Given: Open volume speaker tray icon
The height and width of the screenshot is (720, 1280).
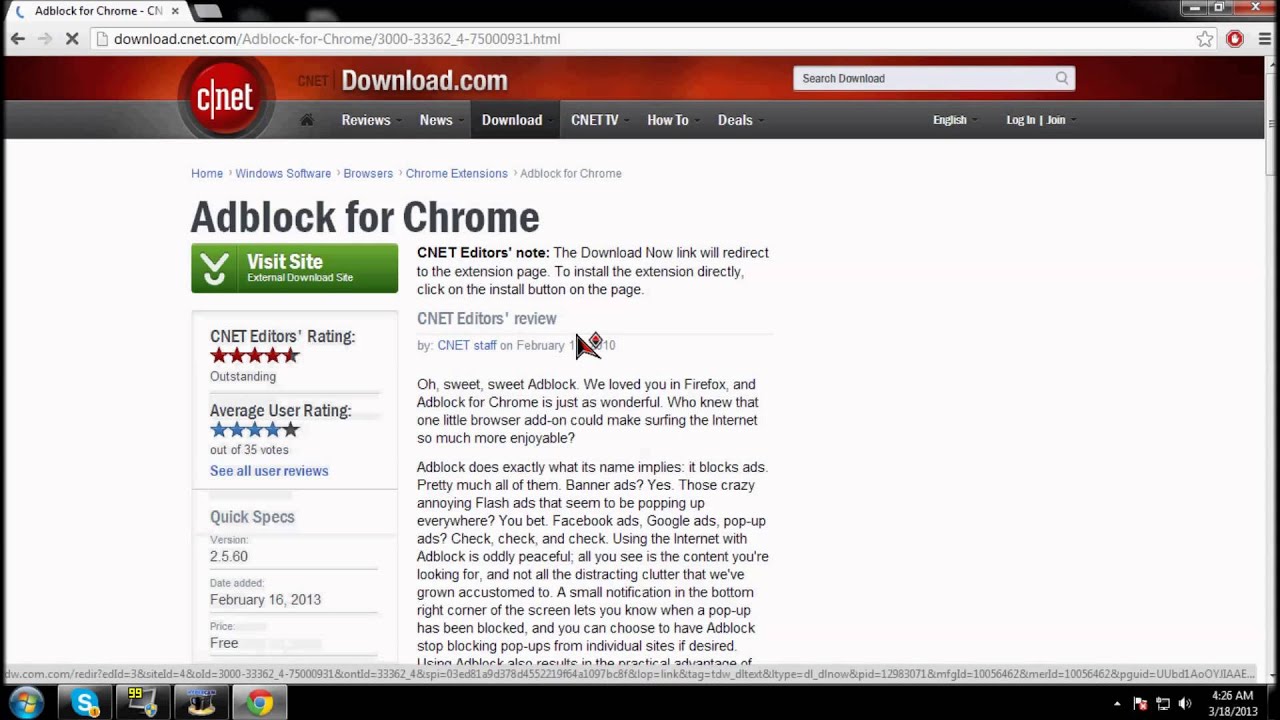Looking at the screenshot, I should [1184, 703].
